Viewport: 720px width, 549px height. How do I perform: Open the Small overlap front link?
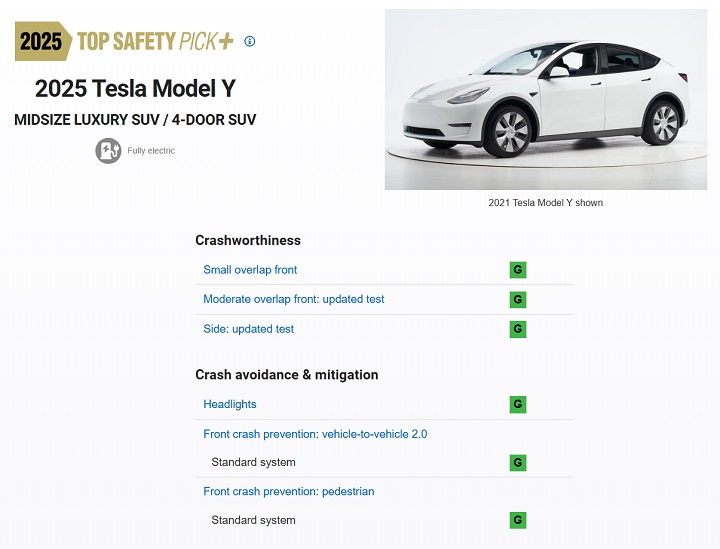point(250,270)
